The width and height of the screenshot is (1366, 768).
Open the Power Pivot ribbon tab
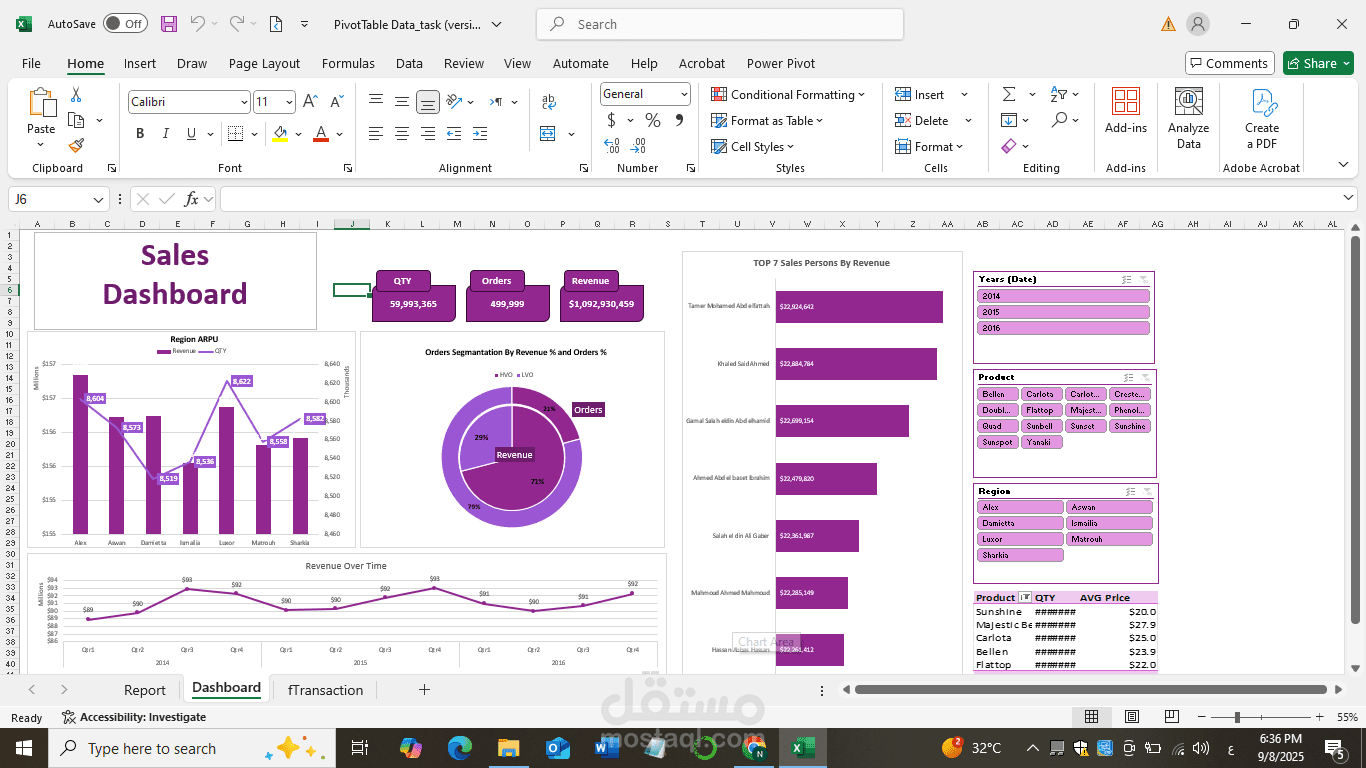(x=780, y=63)
